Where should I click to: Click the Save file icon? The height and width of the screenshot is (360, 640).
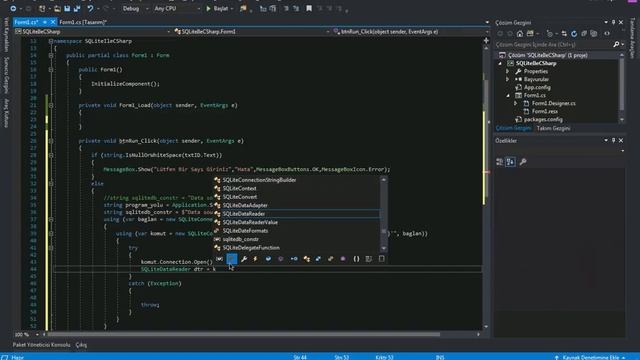[67, 9]
